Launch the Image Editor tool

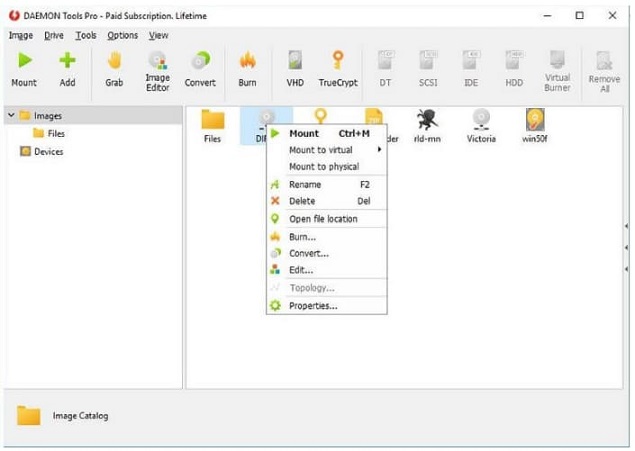[158, 61]
